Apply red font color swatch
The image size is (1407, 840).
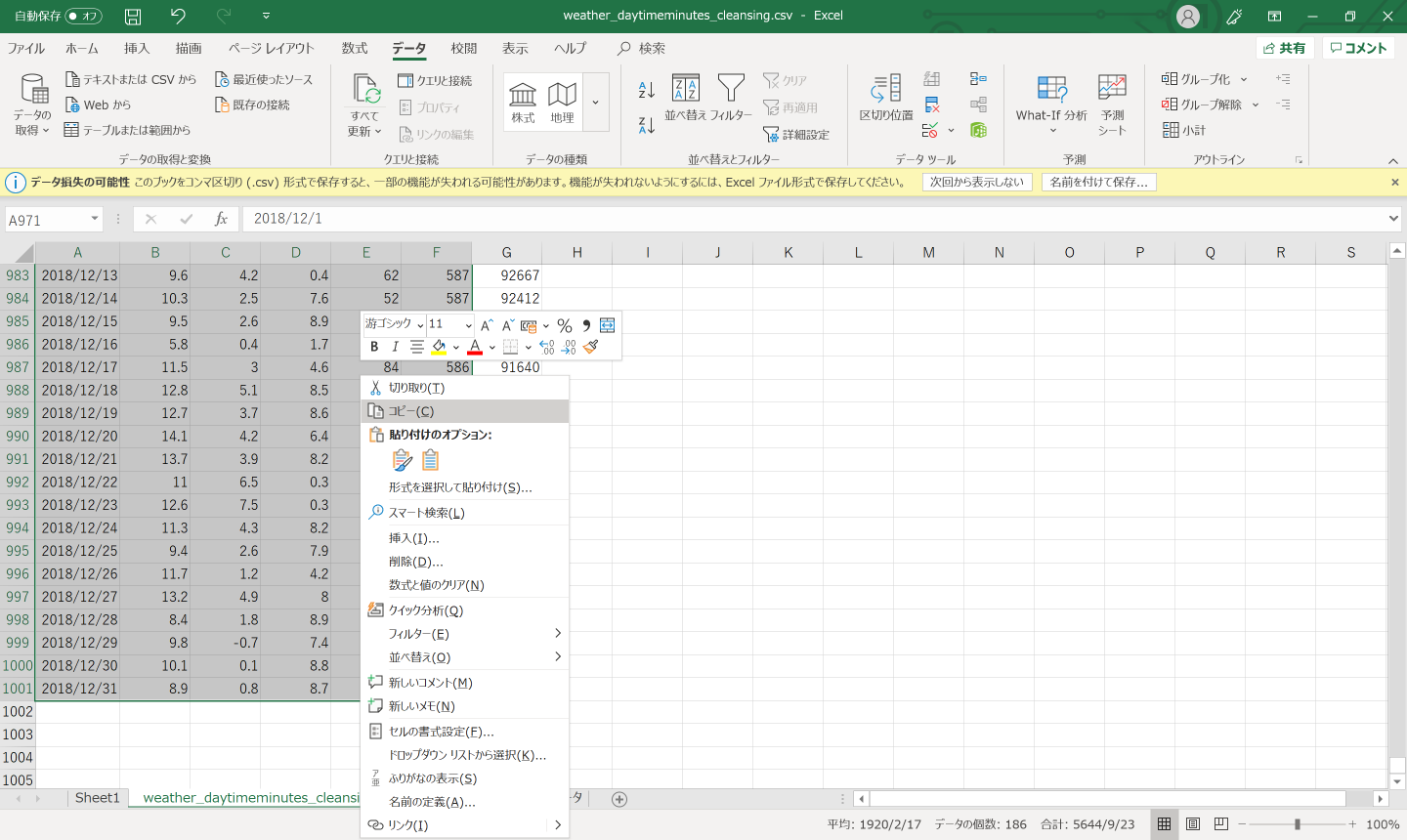(475, 347)
